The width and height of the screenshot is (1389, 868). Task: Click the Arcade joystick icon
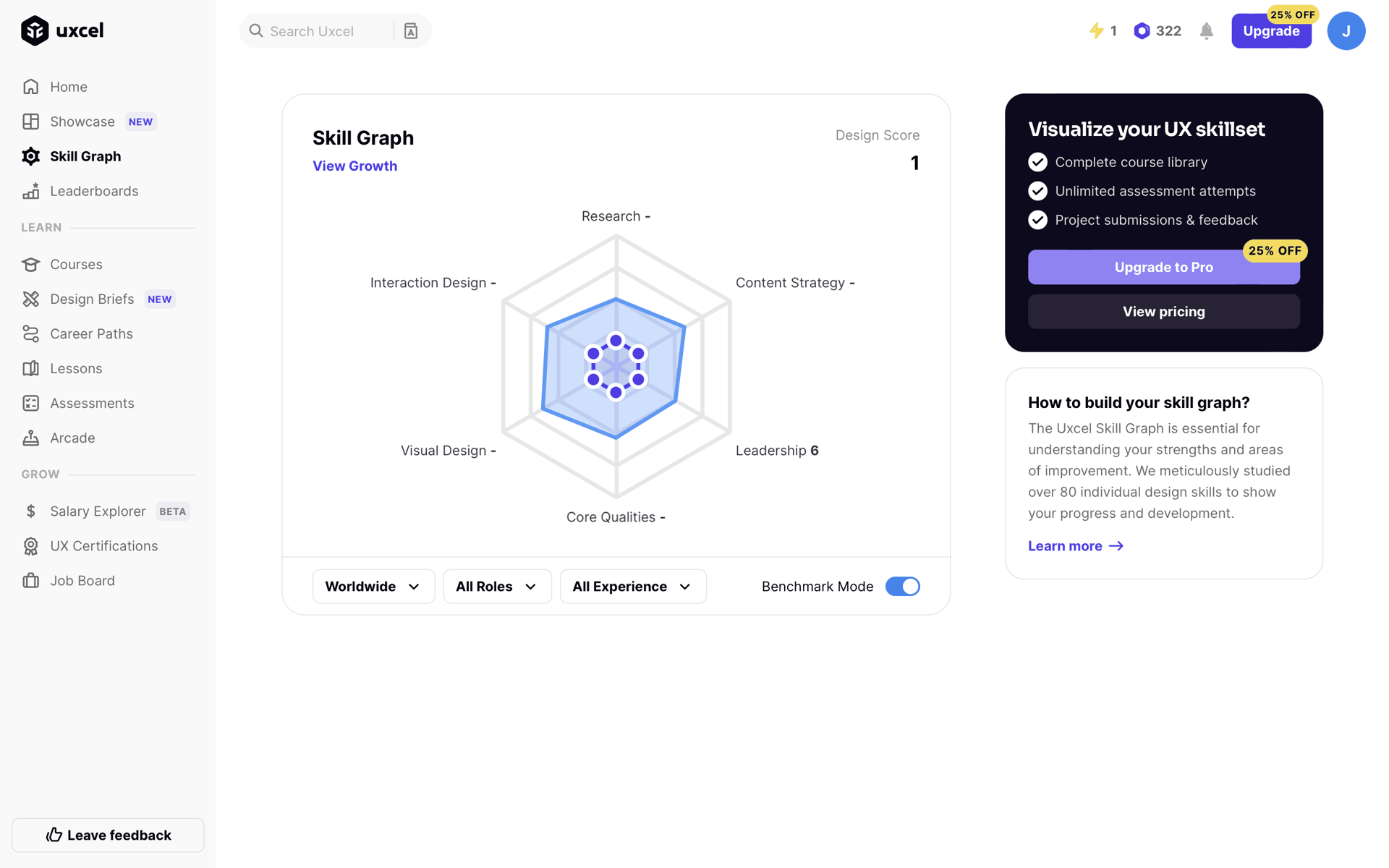(x=30, y=438)
